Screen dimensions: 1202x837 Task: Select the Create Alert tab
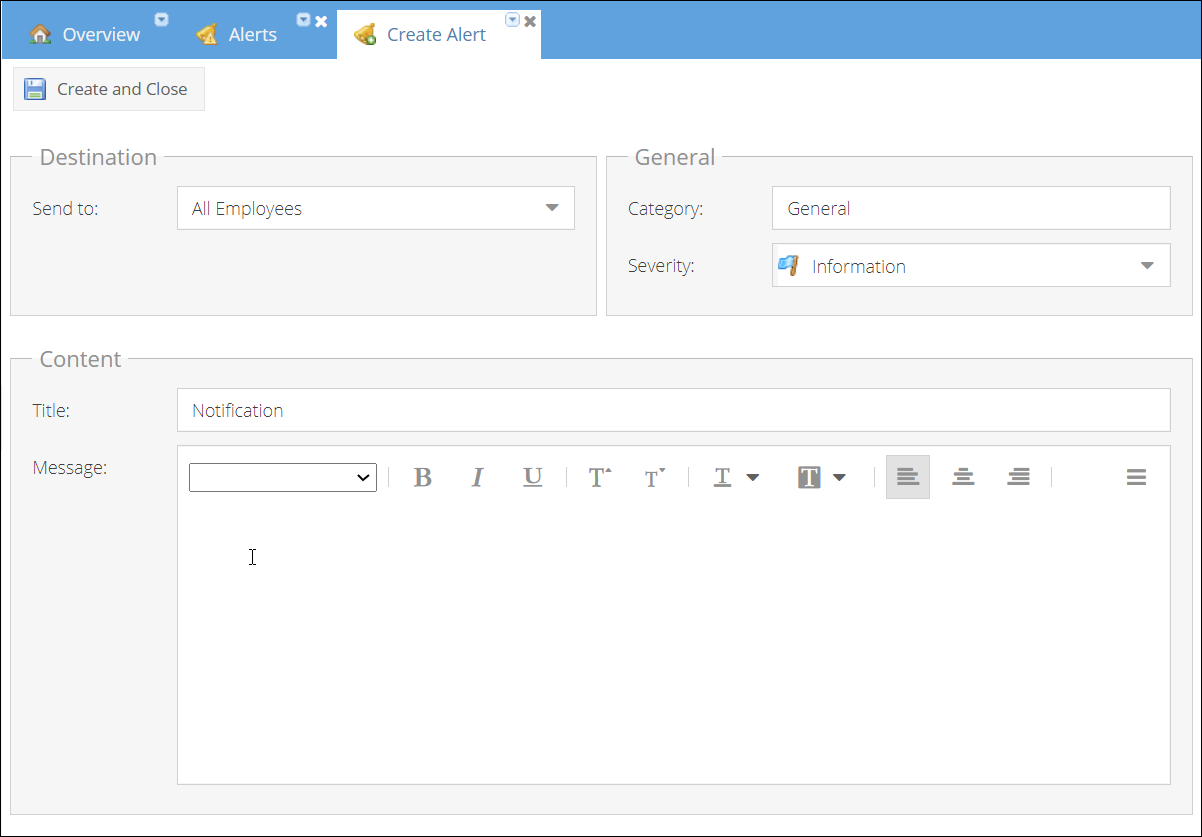[x=437, y=34]
